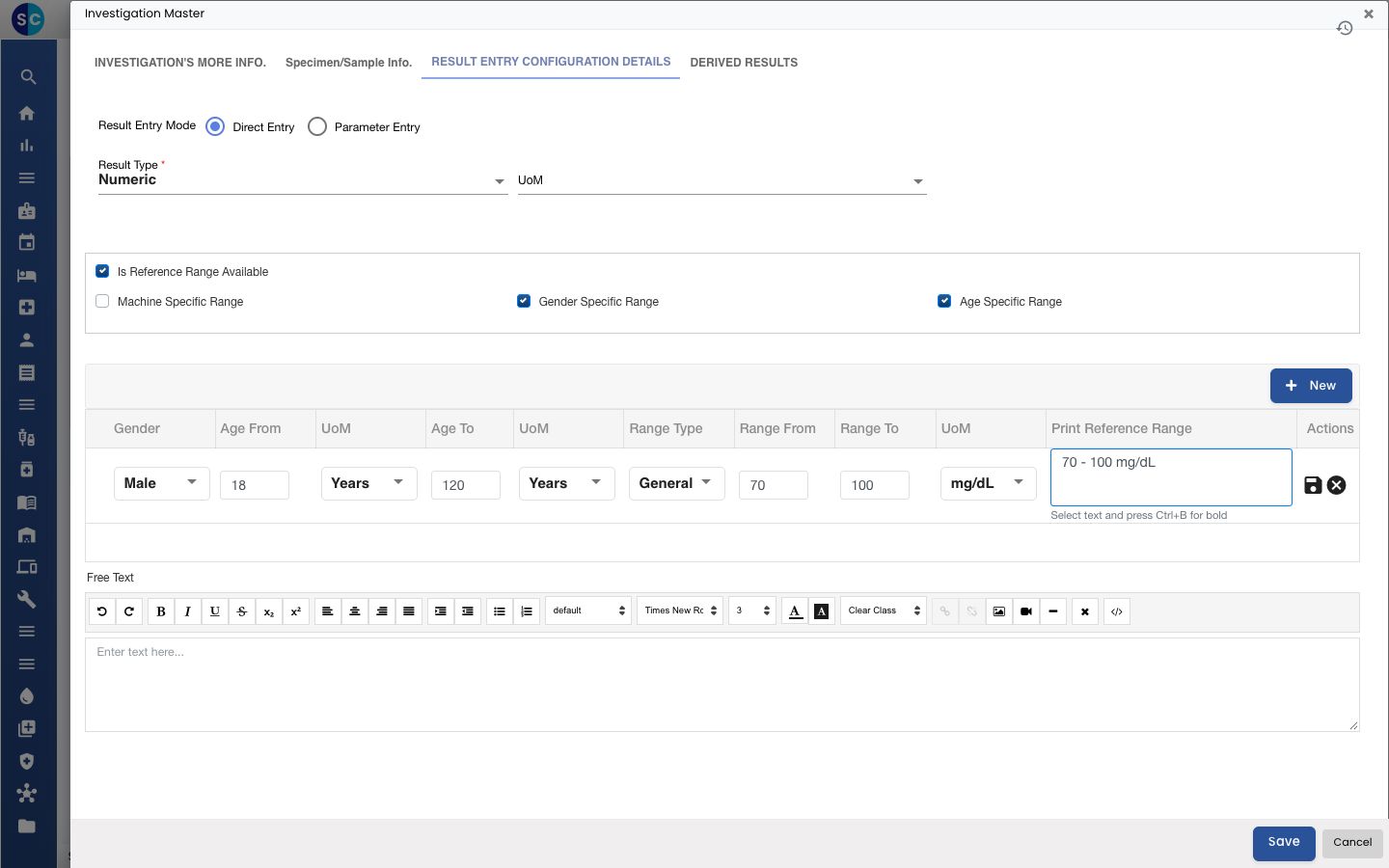Justify text in editor

[x=409, y=611]
